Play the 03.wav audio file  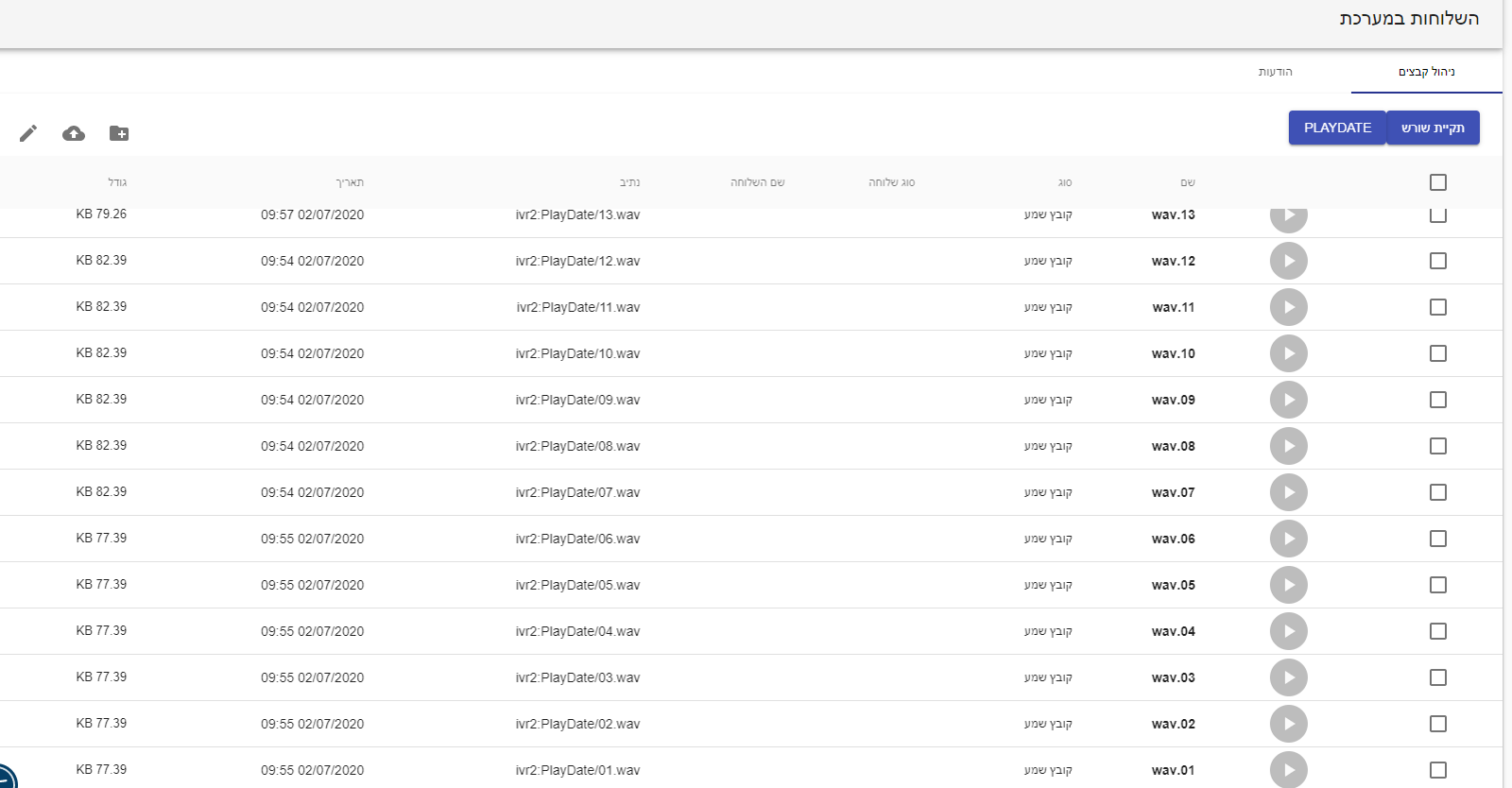[1288, 677]
